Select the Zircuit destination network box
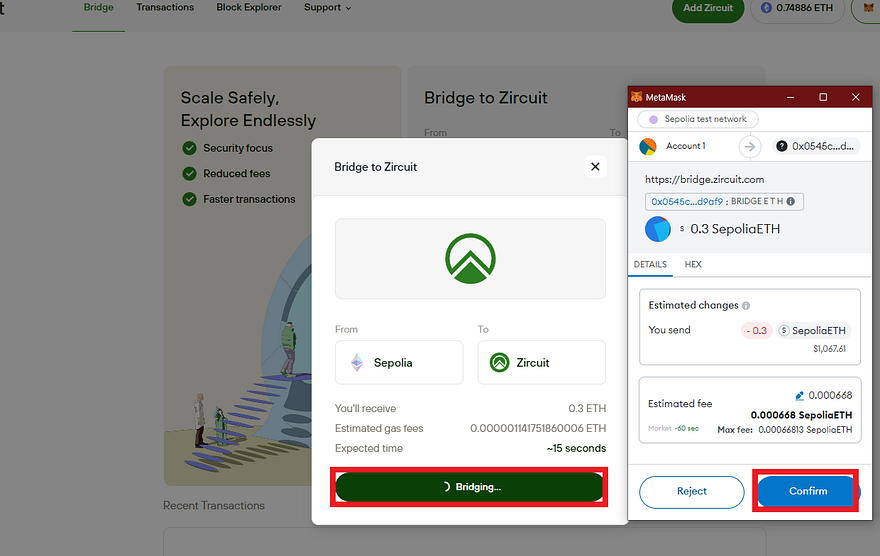This screenshot has height=556, width=880. coord(542,362)
